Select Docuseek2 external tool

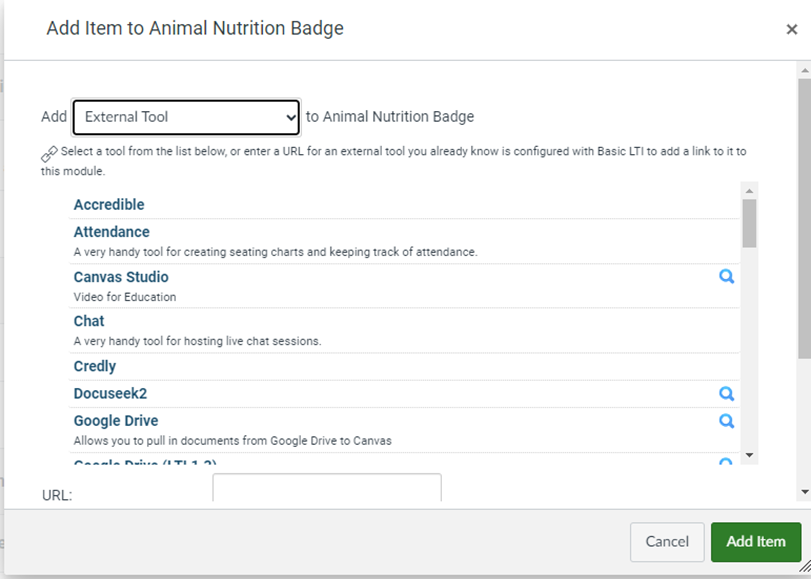click(110, 394)
